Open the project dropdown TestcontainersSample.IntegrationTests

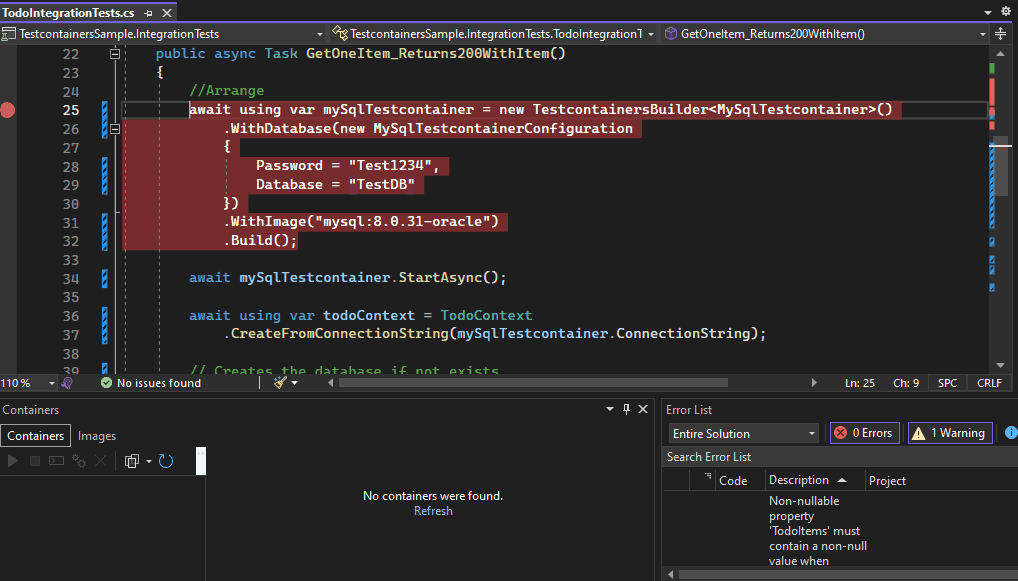pos(163,34)
